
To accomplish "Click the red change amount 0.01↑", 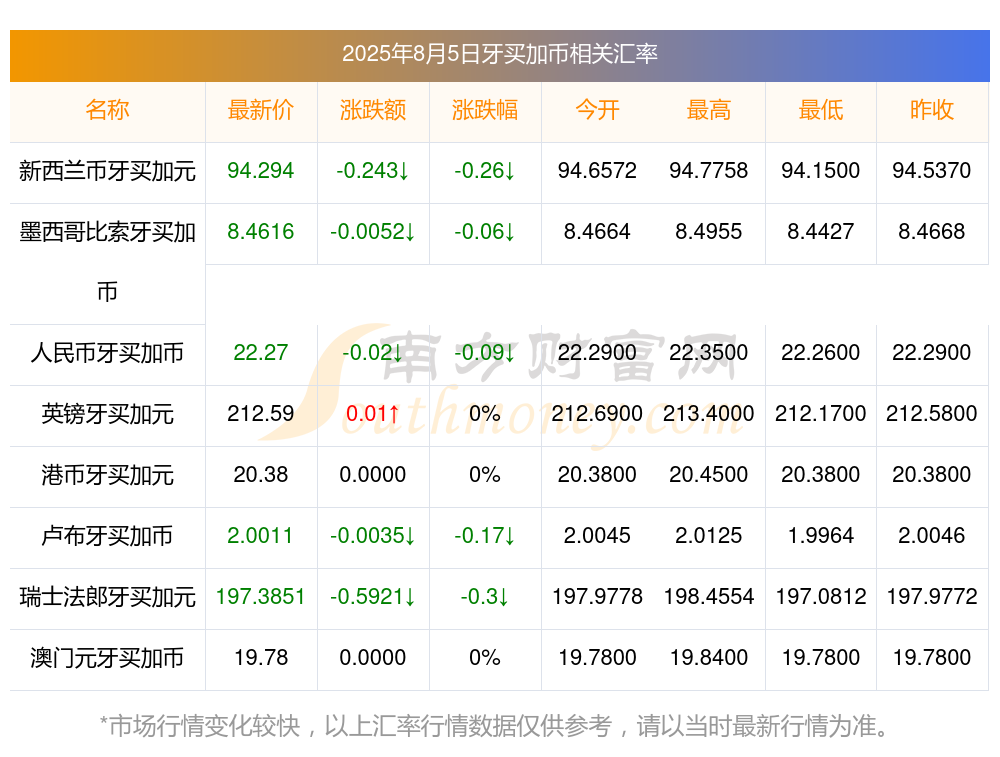I will pyautogui.click(x=372, y=414).
